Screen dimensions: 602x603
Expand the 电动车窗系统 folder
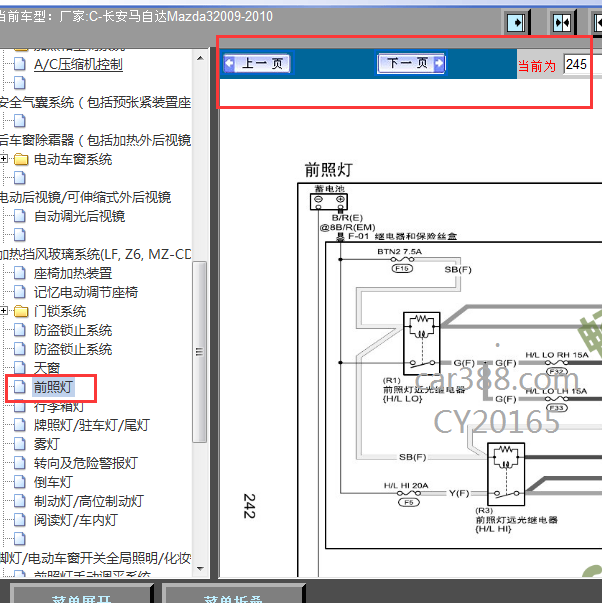coord(4,158)
